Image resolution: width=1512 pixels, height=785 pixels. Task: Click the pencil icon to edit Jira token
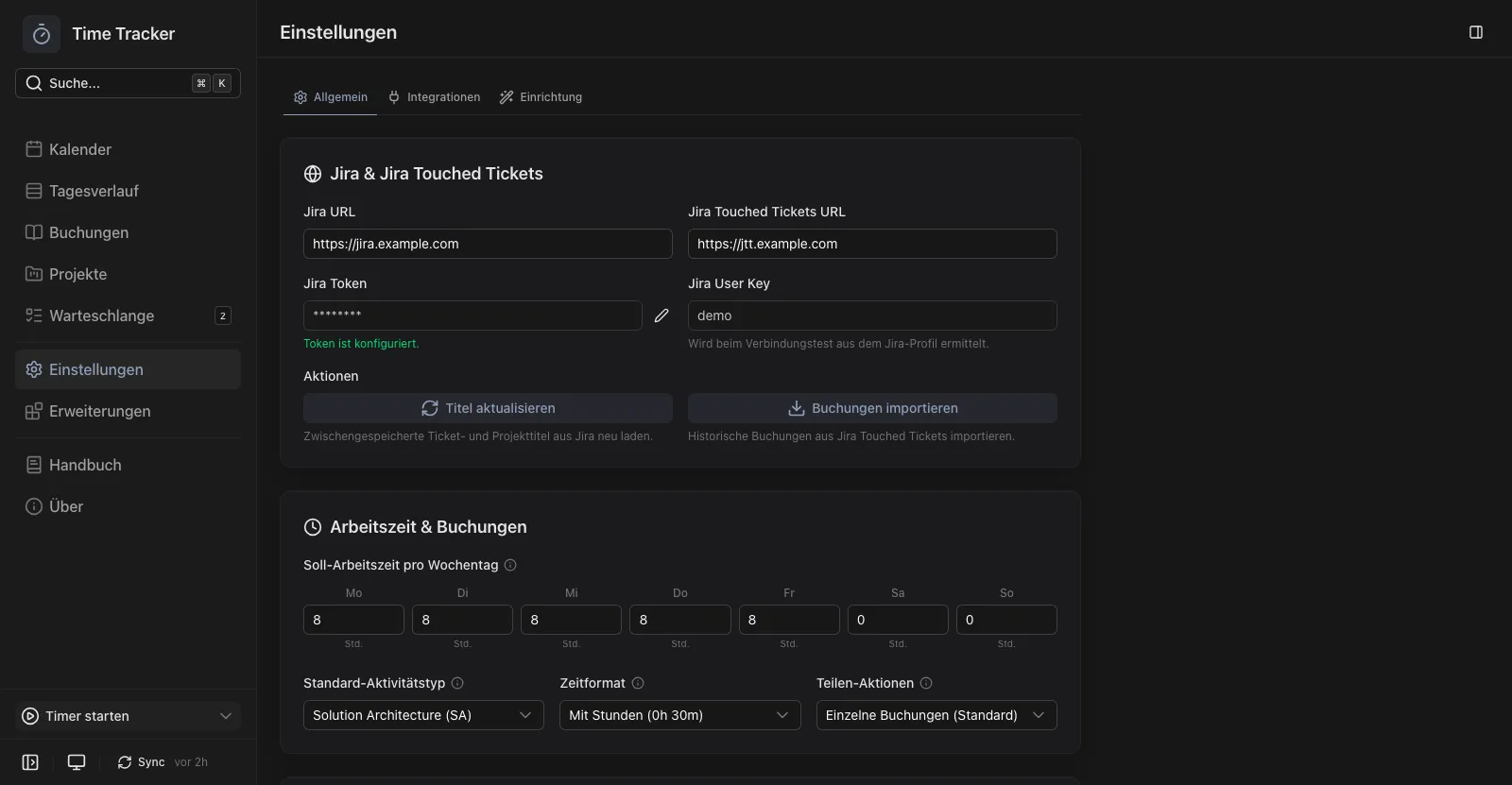[x=661, y=316]
